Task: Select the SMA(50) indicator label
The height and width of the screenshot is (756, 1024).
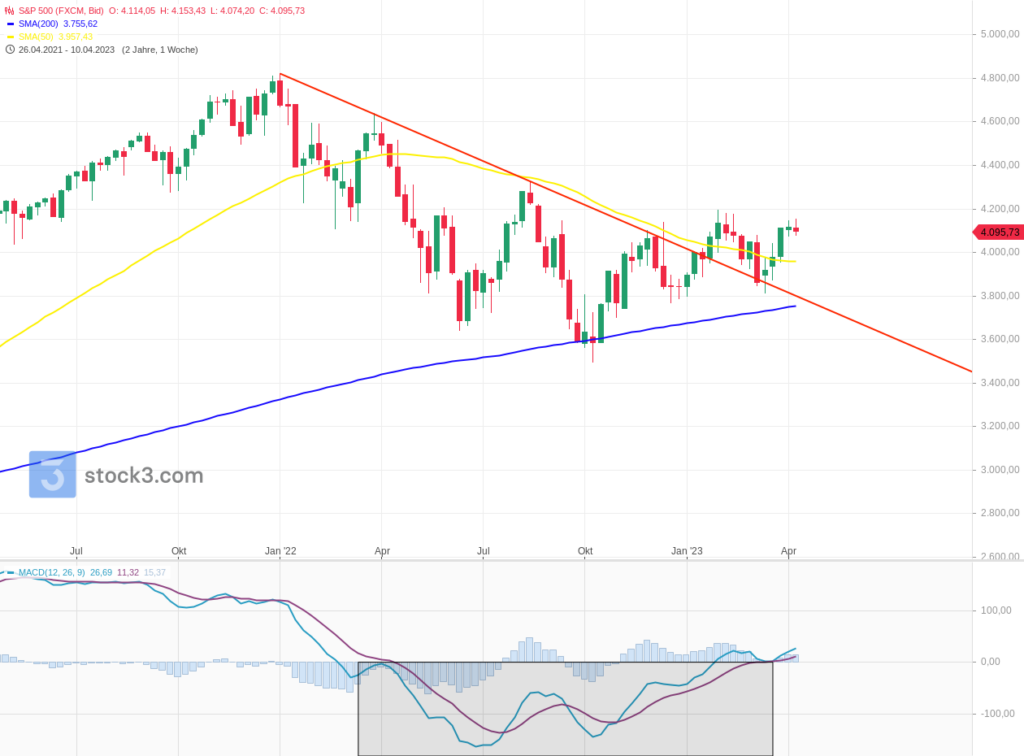Action: [36, 37]
